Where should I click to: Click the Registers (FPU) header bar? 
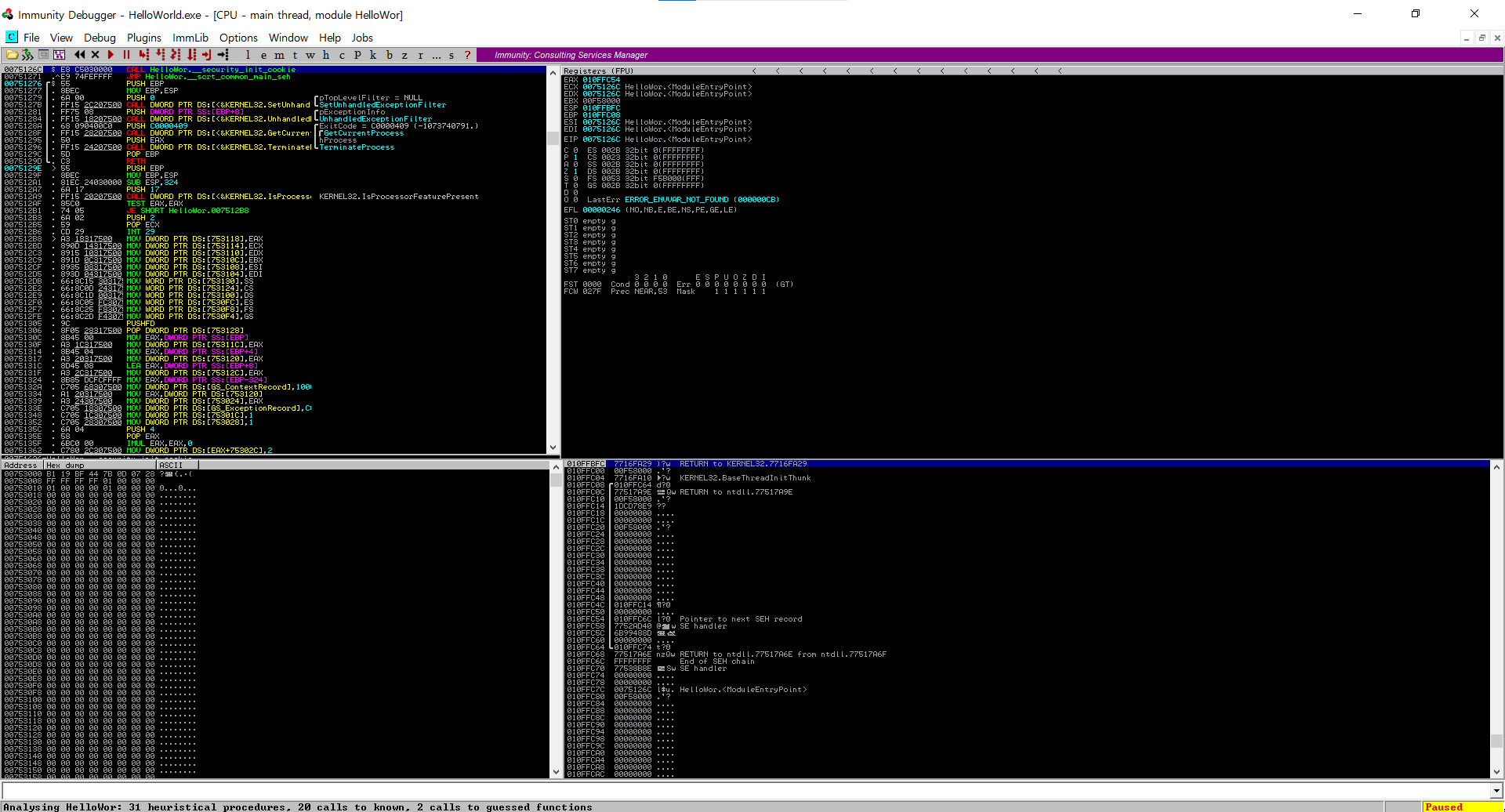click(x=1032, y=71)
